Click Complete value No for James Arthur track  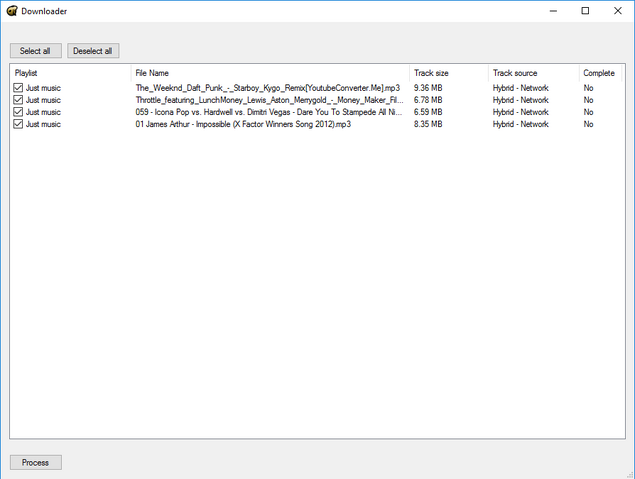[x=588, y=124]
